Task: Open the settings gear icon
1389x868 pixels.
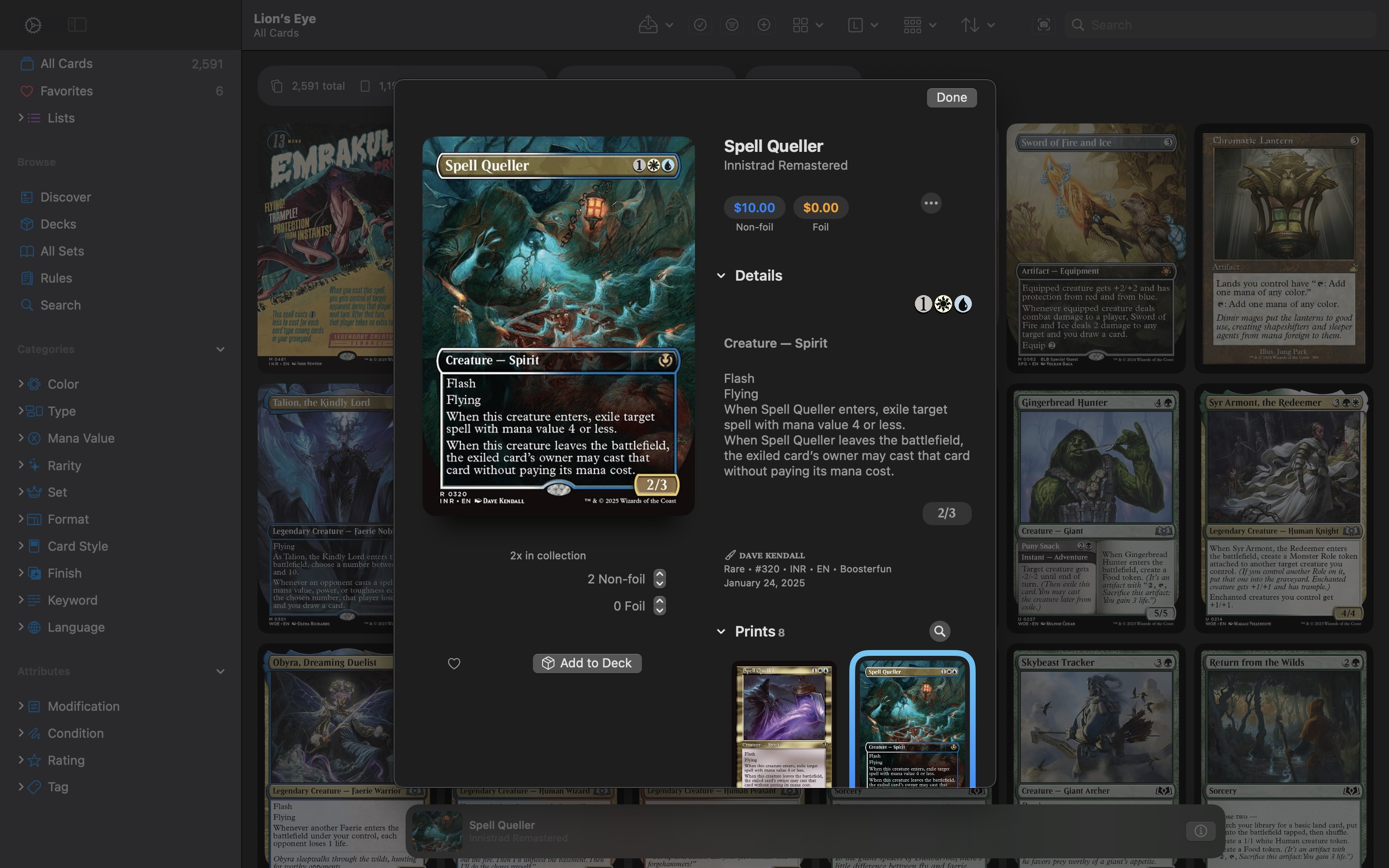Action: [x=33, y=25]
